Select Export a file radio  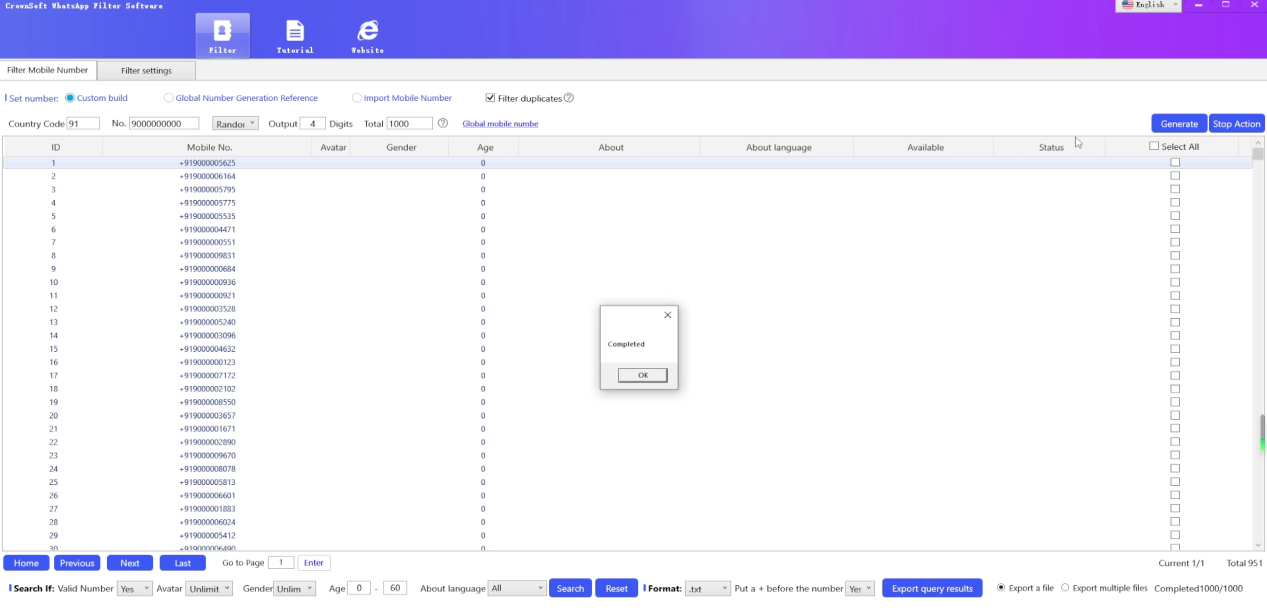coord(1001,588)
